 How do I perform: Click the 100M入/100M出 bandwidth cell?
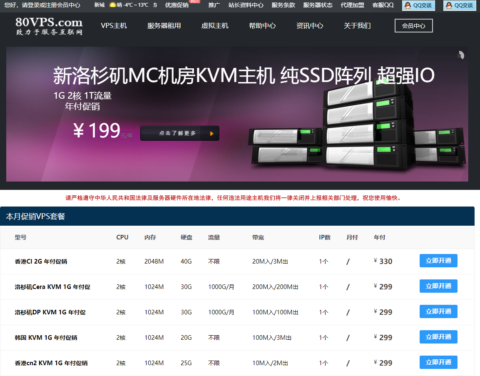tap(275, 312)
